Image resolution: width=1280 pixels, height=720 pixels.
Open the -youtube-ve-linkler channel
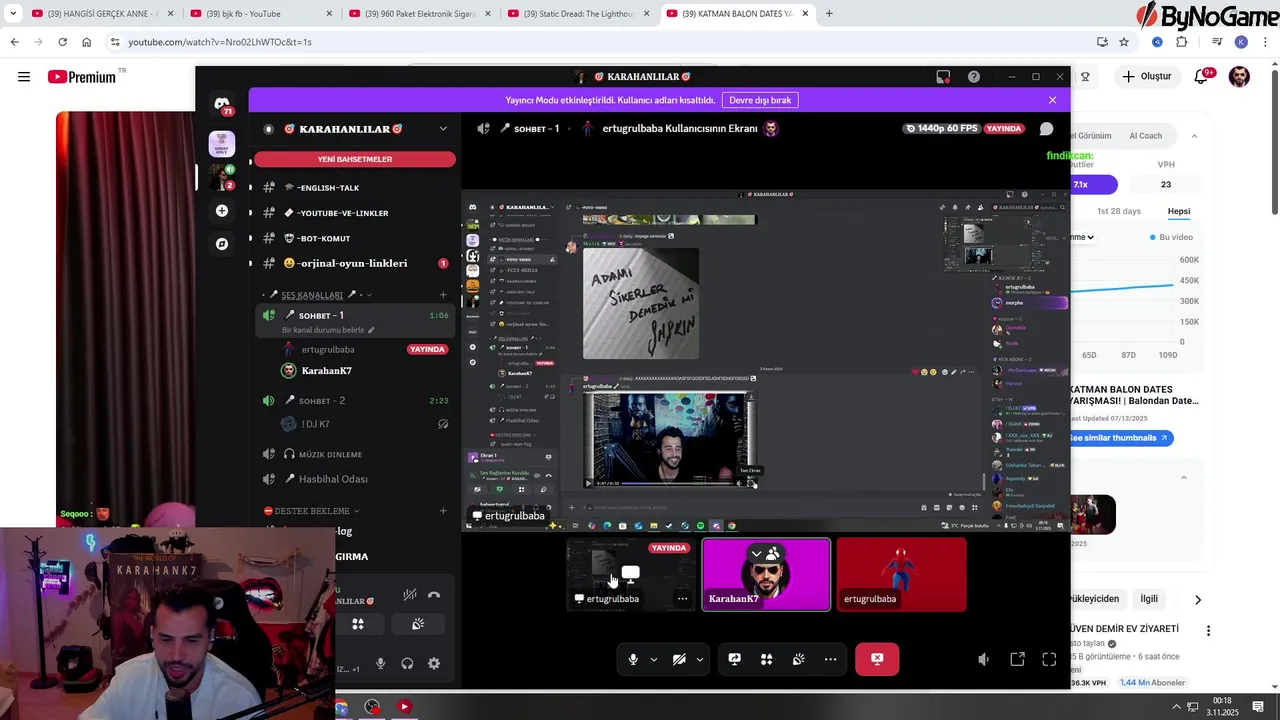click(353, 213)
